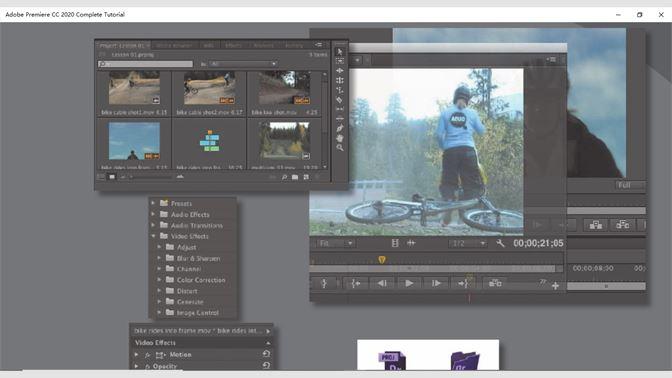Click the yellow playhead marker

click(x=382, y=259)
